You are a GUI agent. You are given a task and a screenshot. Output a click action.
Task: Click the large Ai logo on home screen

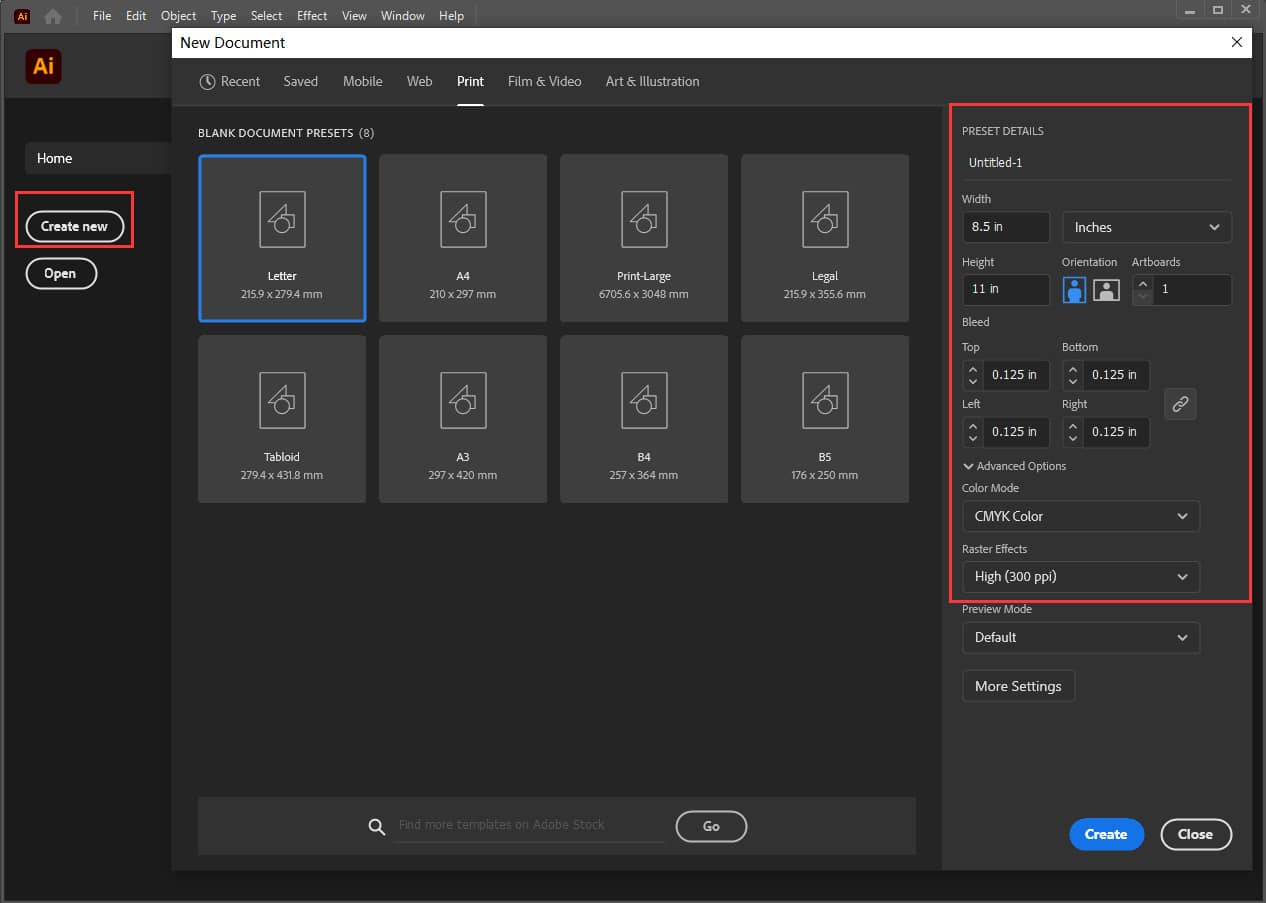(43, 67)
